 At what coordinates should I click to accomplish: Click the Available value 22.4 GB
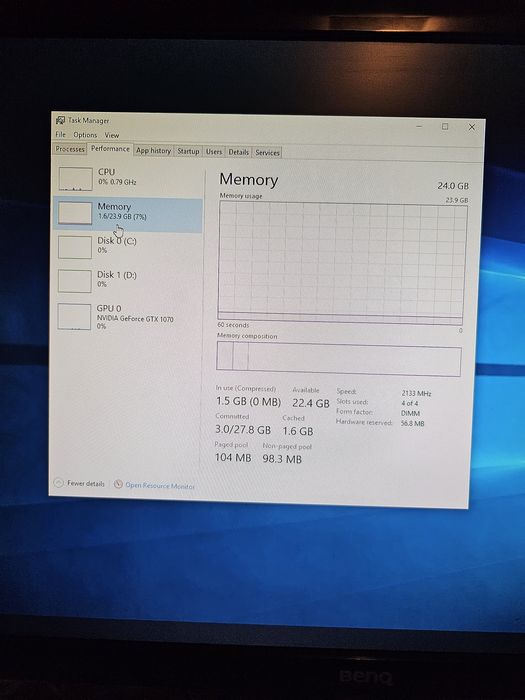click(x=311, y=403)
